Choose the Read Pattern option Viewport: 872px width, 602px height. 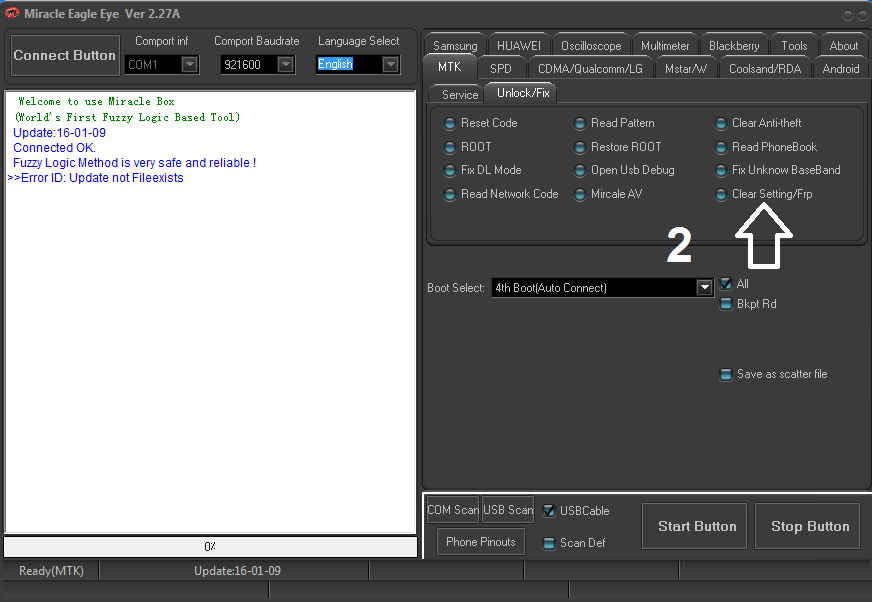615,123
